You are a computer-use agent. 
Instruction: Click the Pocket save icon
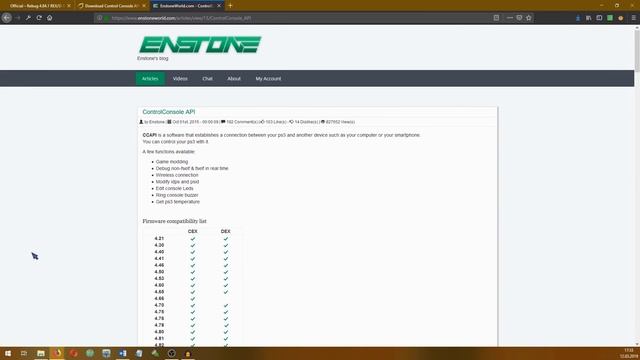(x=519, y=18)
